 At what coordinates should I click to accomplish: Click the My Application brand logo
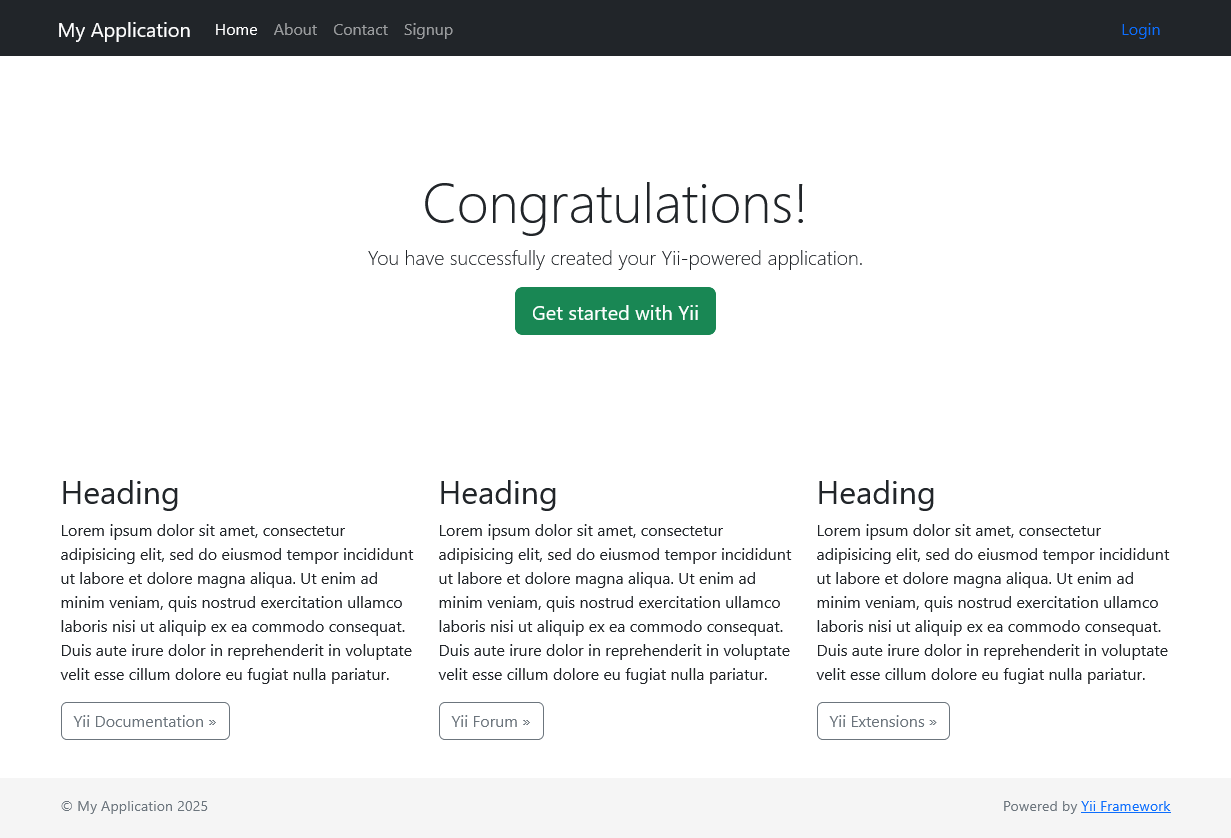click(124, 30)
